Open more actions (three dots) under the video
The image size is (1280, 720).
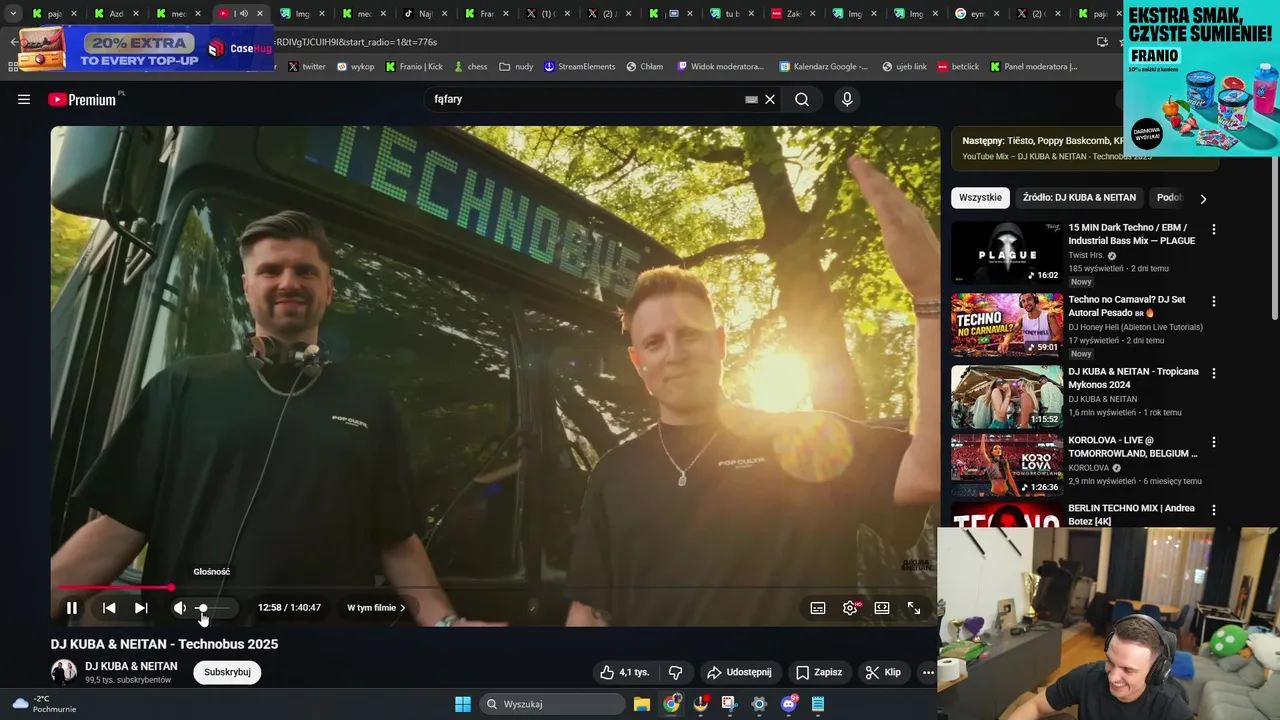pos(928,672)
